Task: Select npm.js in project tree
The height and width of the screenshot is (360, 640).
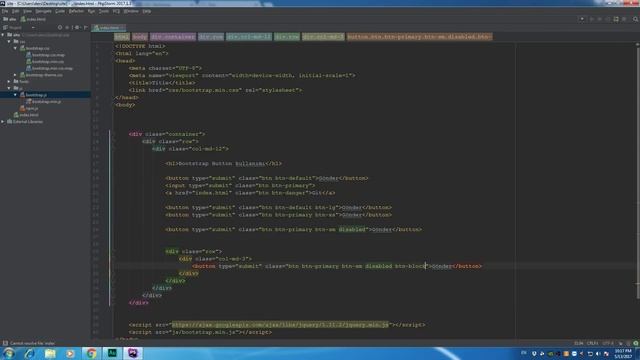Action: (x=29, y=108)
